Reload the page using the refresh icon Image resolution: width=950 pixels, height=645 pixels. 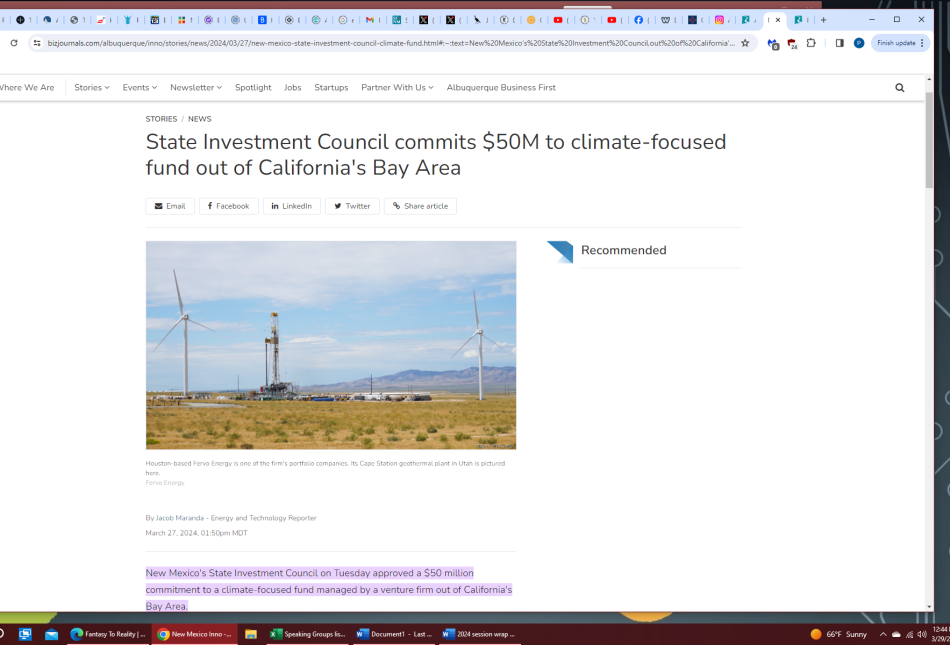[14, 43]
